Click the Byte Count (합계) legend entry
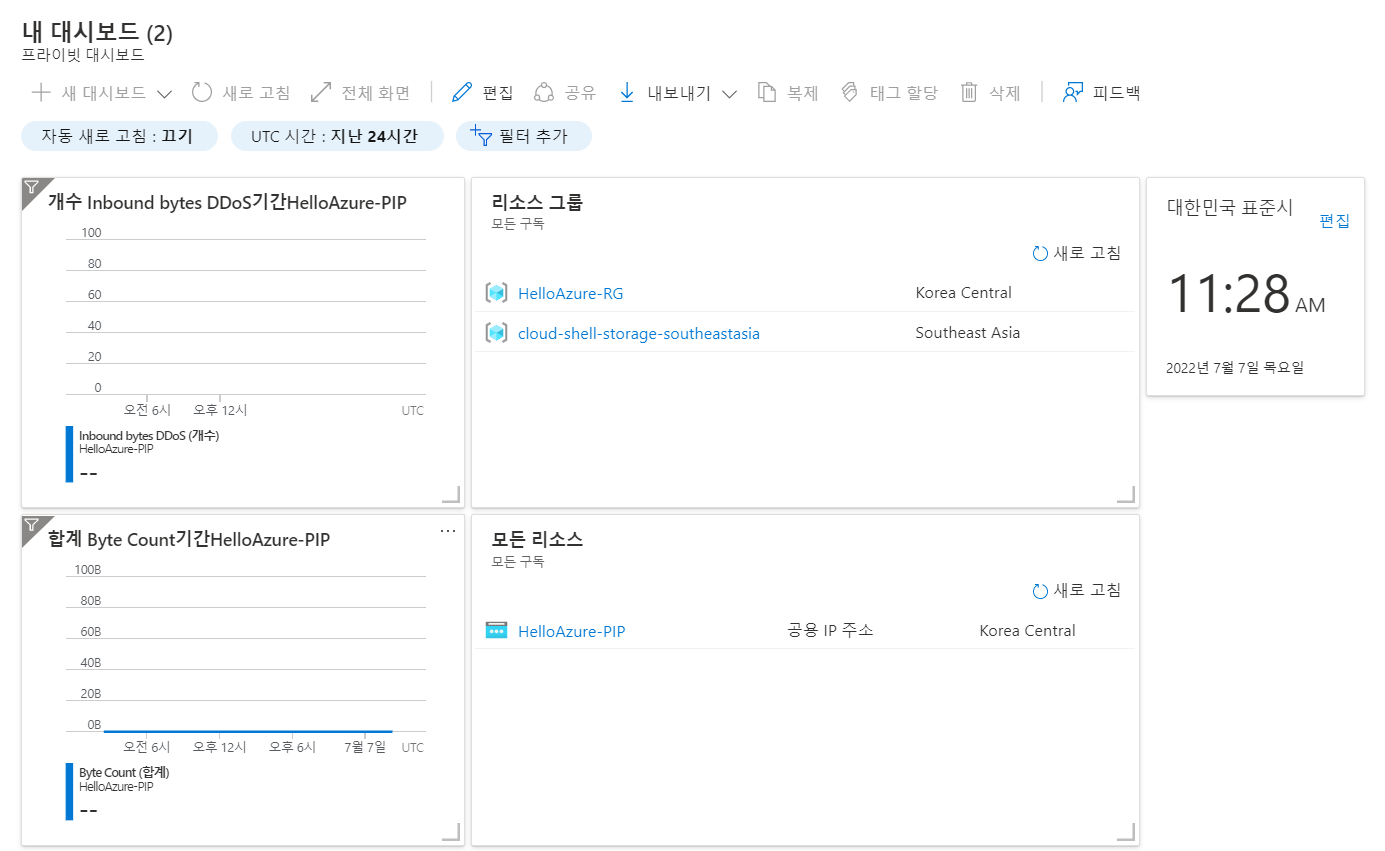 click(124, 773)
